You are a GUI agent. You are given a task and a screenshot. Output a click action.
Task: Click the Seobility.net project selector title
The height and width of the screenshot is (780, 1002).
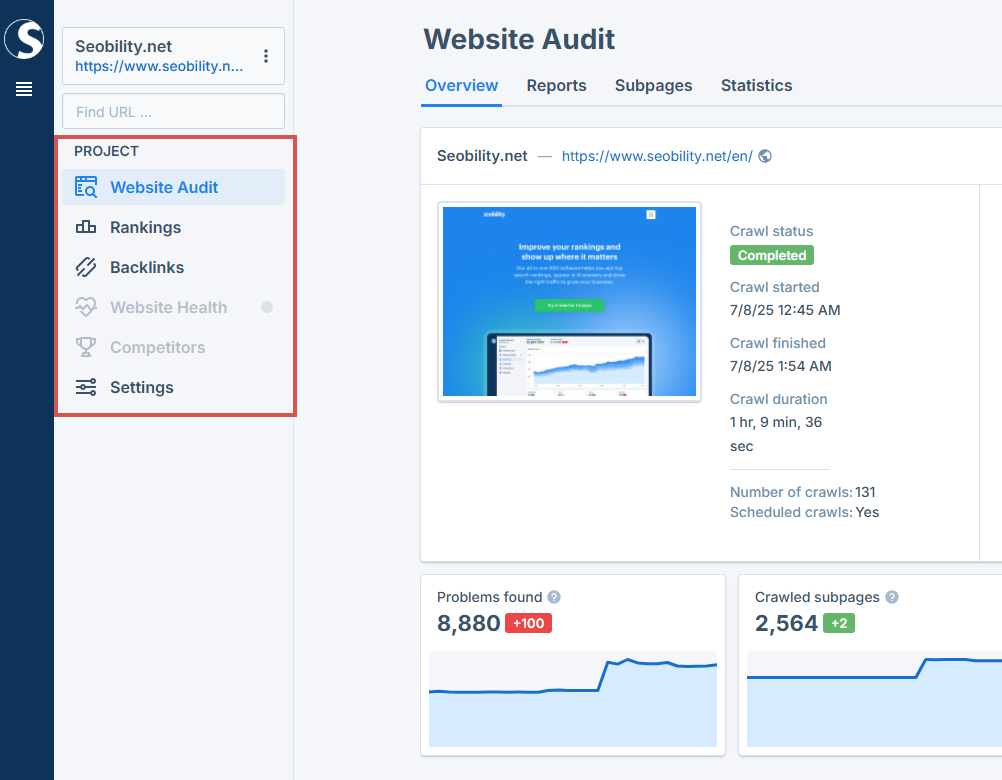point(123,46)
